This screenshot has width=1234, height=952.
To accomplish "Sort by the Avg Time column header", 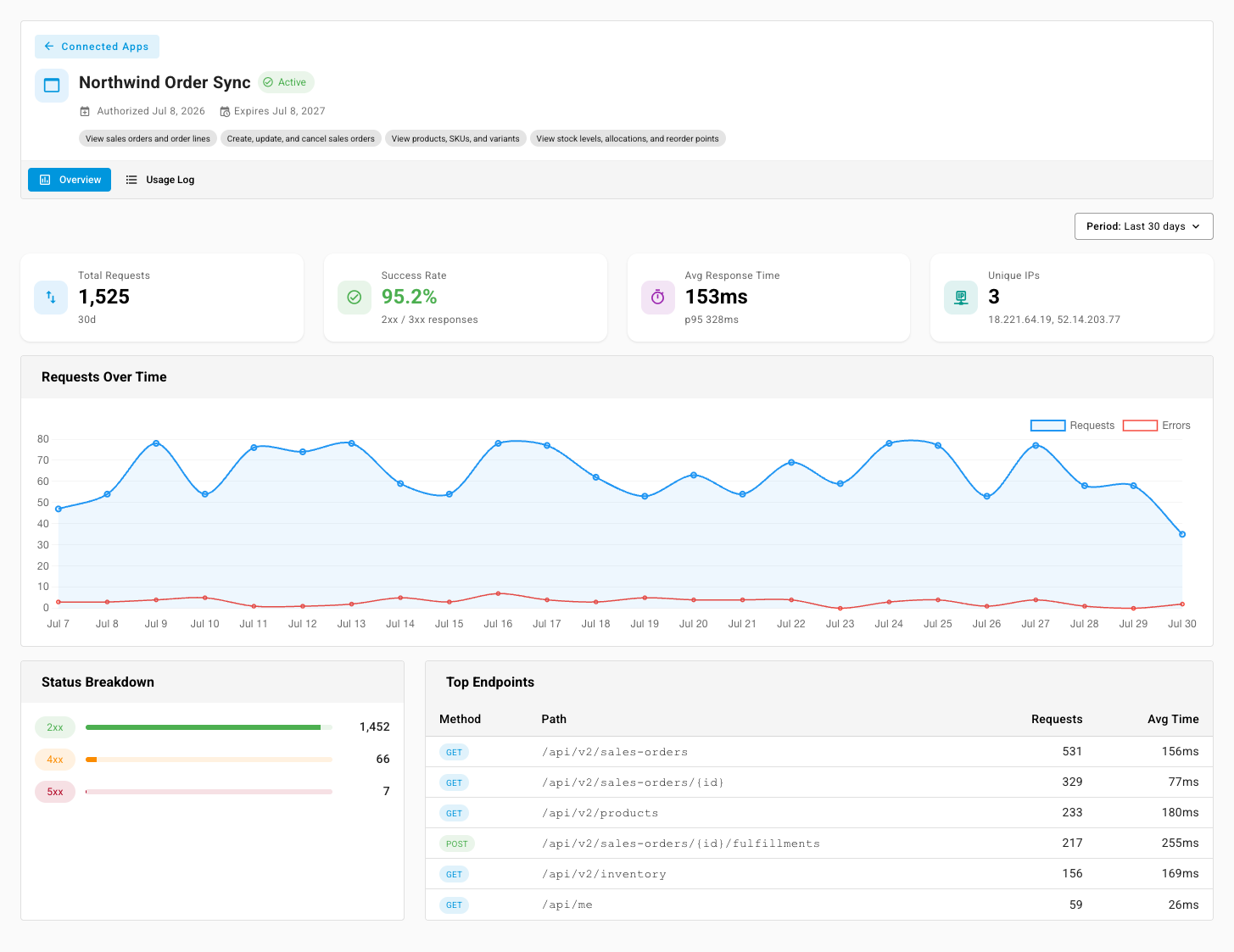I will (1173, 719).
